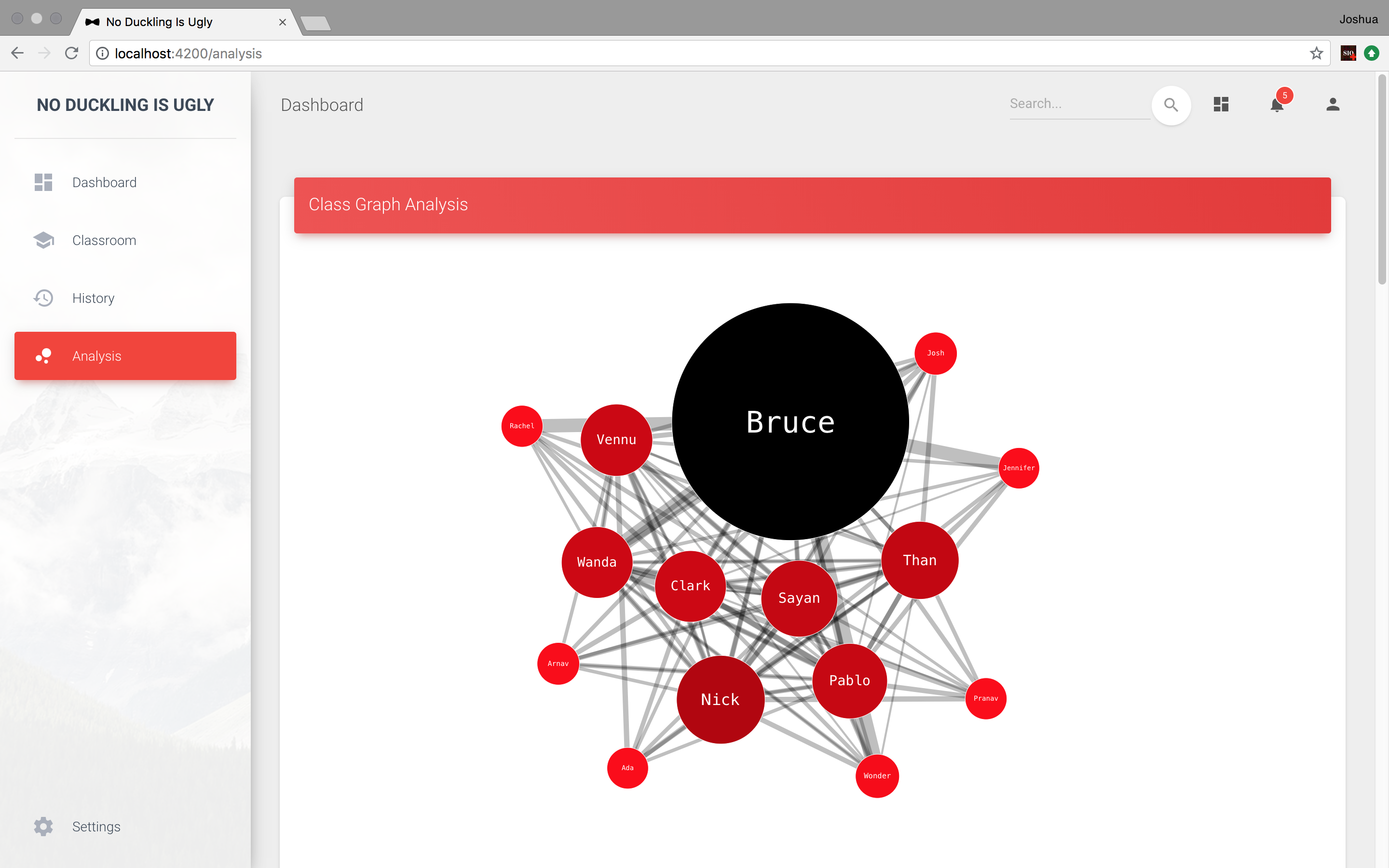Reload the page in browser
The height and width of the screenshot is (868, 1389).
click(72, 54)
